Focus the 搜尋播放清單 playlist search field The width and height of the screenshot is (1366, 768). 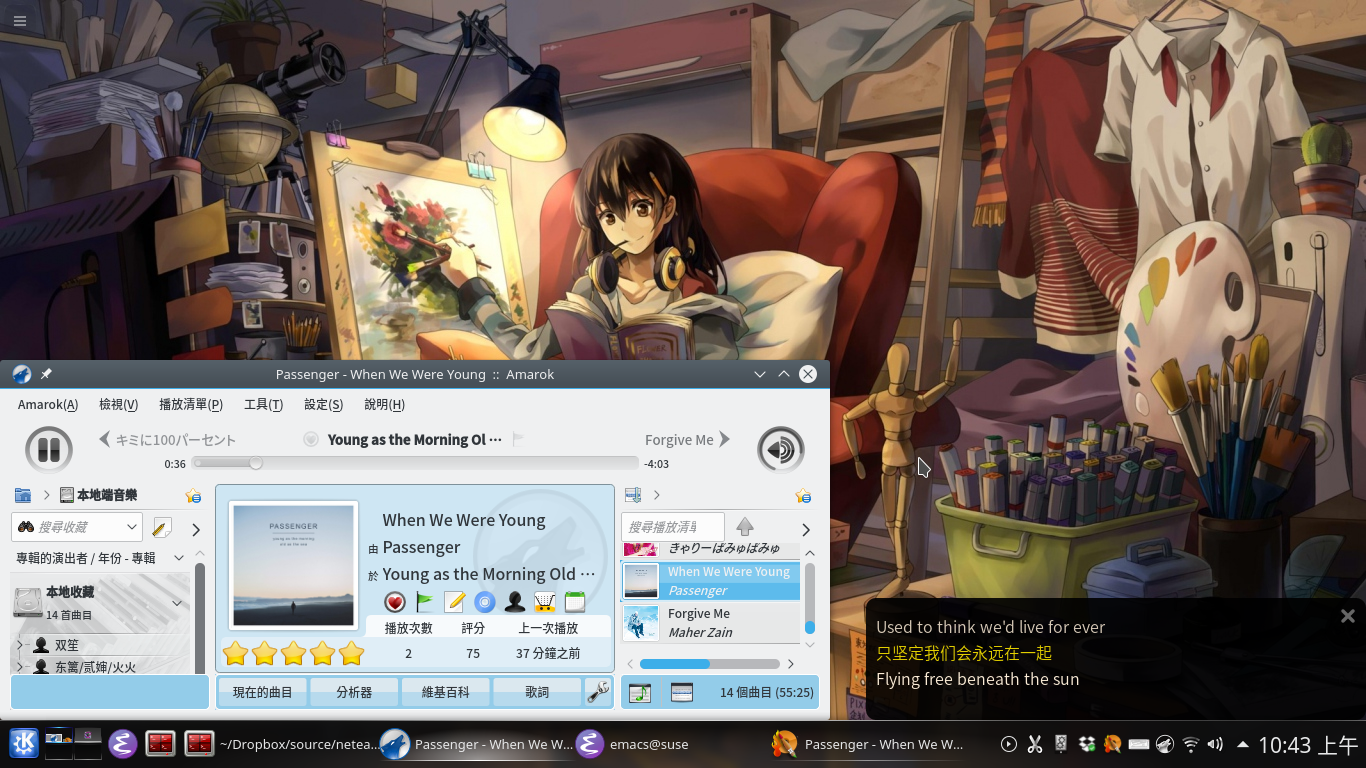click(x=672, y=527)
